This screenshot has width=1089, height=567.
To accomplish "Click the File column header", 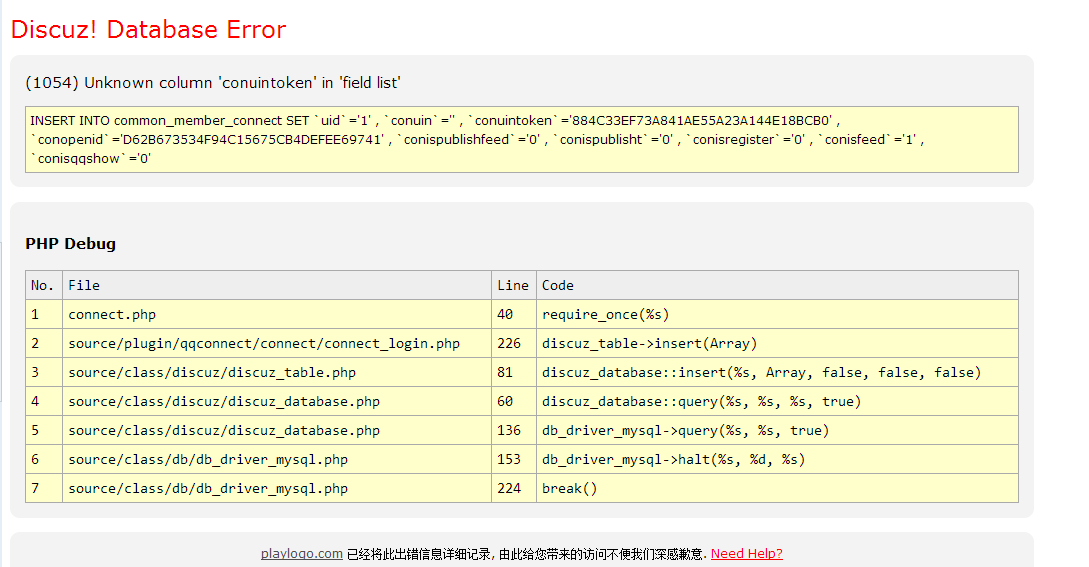I will (x=84, y=285).
